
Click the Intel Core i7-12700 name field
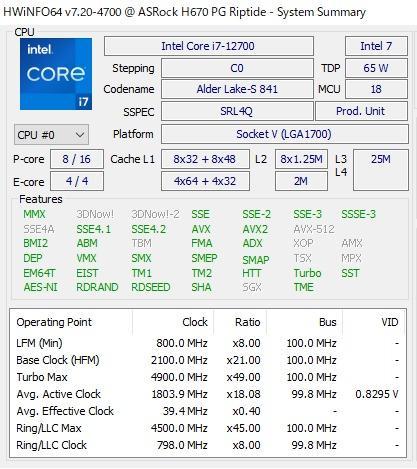[209, 46]
